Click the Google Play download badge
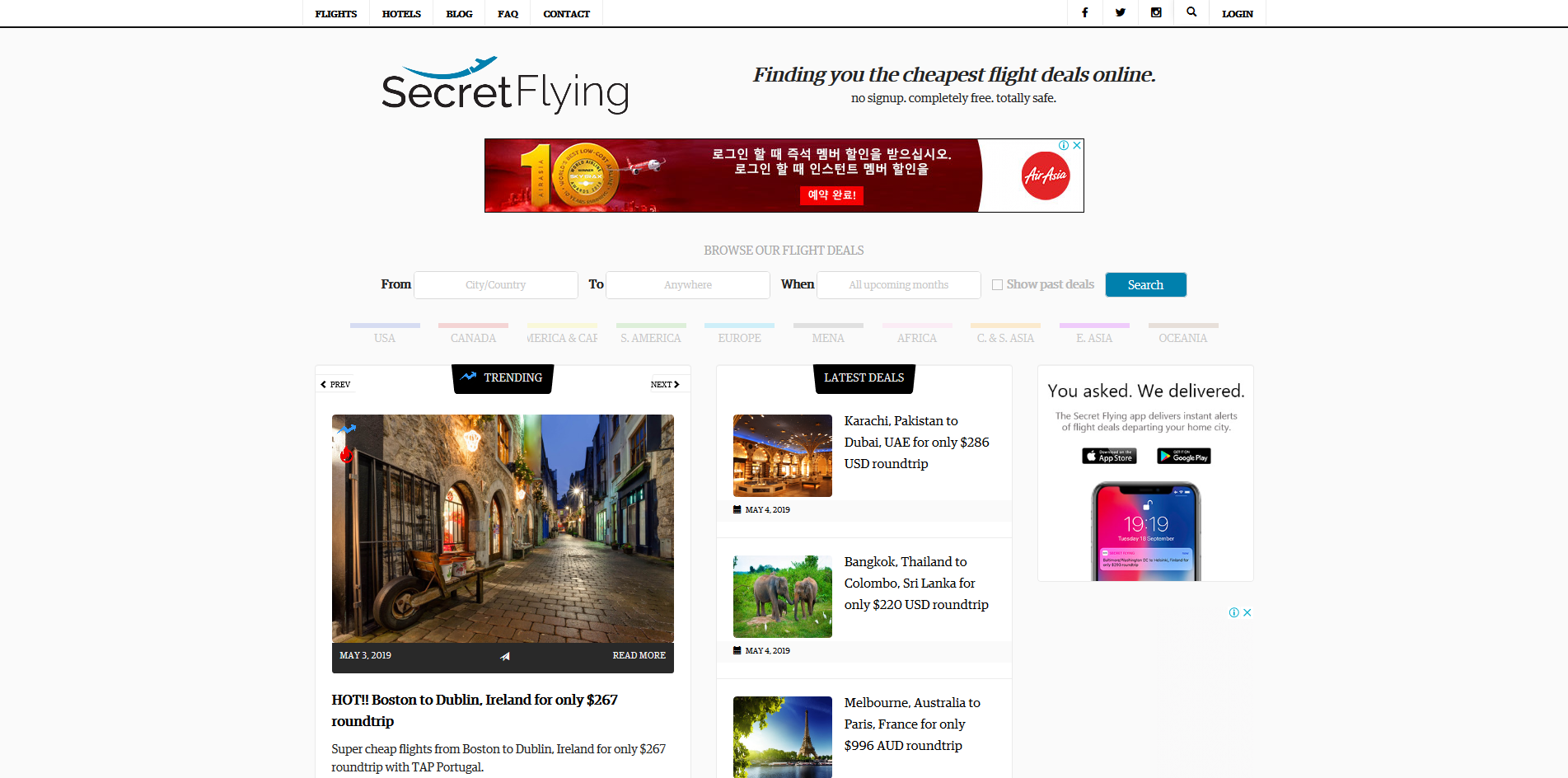 (x=1183, y=456)
